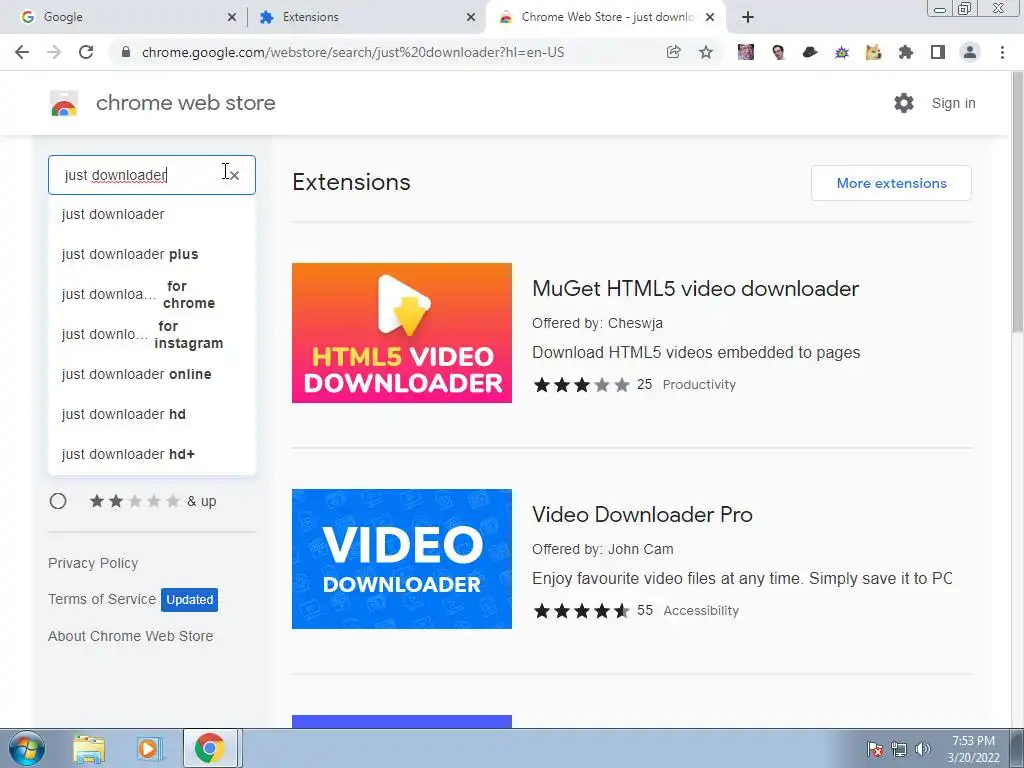Click the HTML5 Video Downloader thumbnail
Screen dimensions: 1024x768
coord(402,333)
